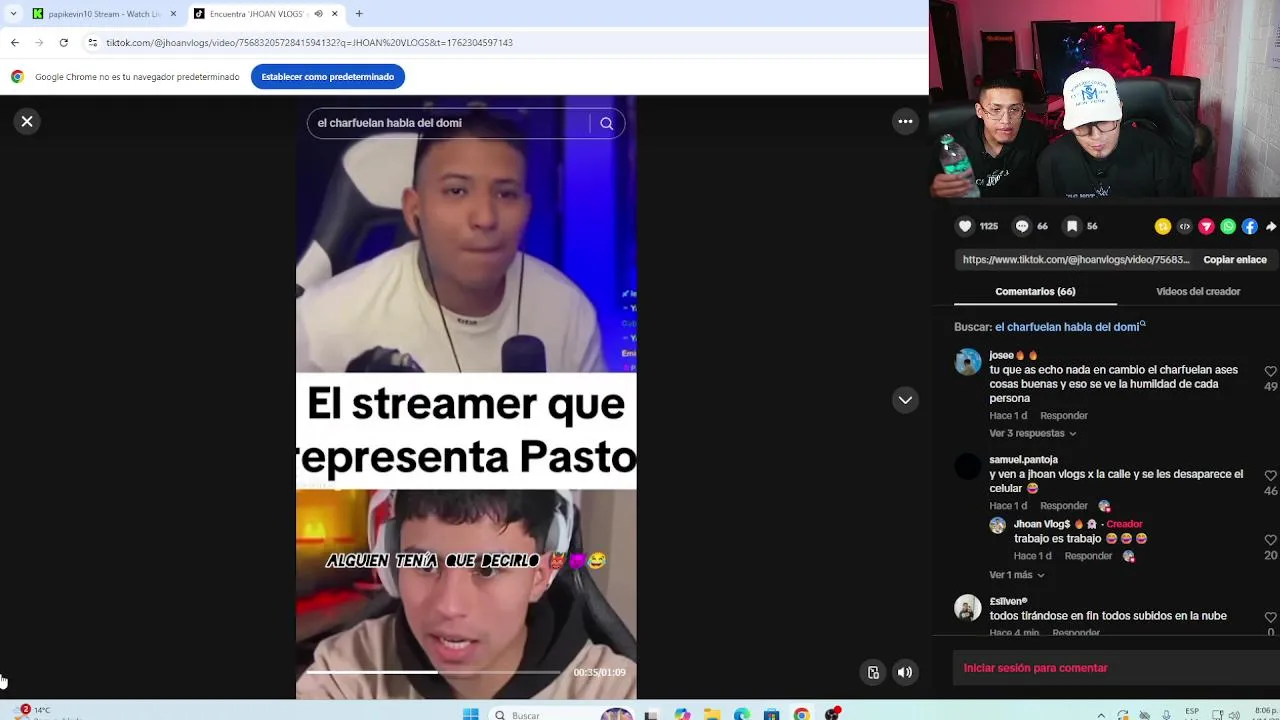Share the video on WhatsApp
Viewport: 1280px width, 720px height.
(x=1228, y=227)
